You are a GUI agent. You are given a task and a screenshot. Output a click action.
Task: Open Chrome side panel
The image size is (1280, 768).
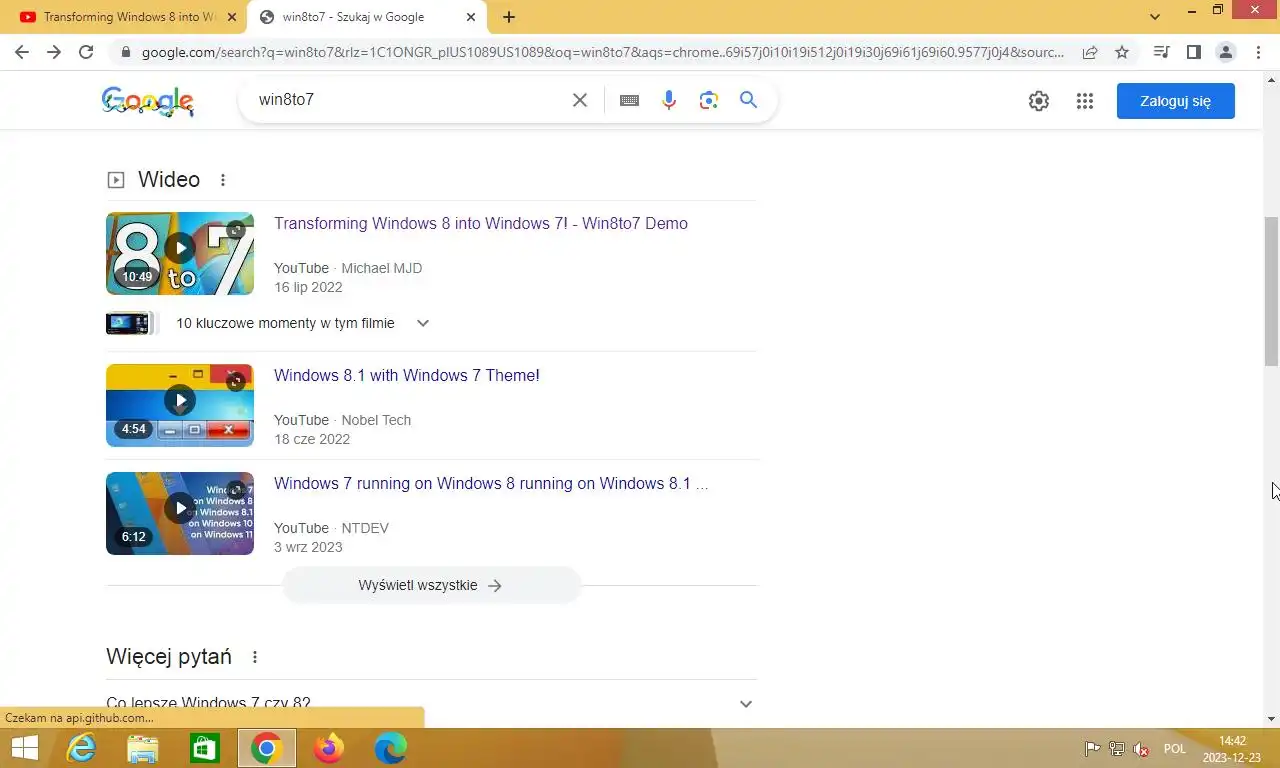pyautogui.click(x=1193, y=52)
